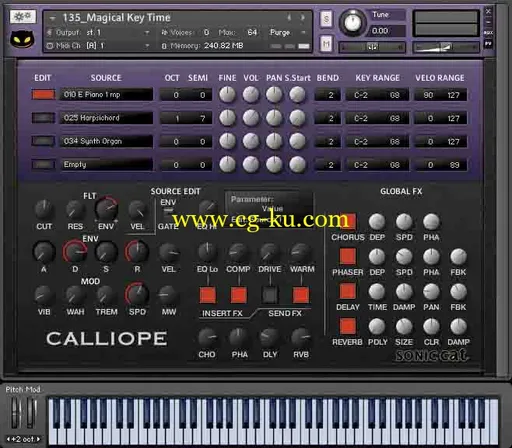
Task: Shift keyboard octave up arrow
Action: [38, 439]
